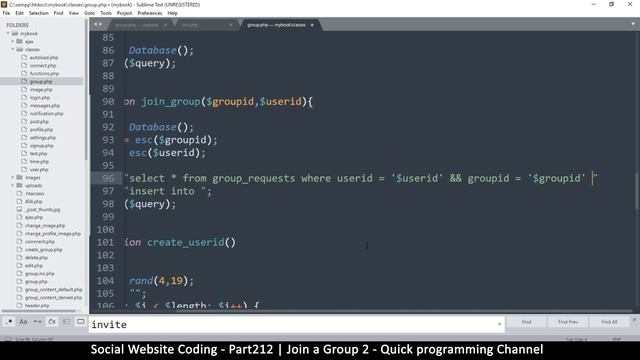Toggle whole word matching in find bar
This screenshot has height=360, width=640.
click(38, 322)
